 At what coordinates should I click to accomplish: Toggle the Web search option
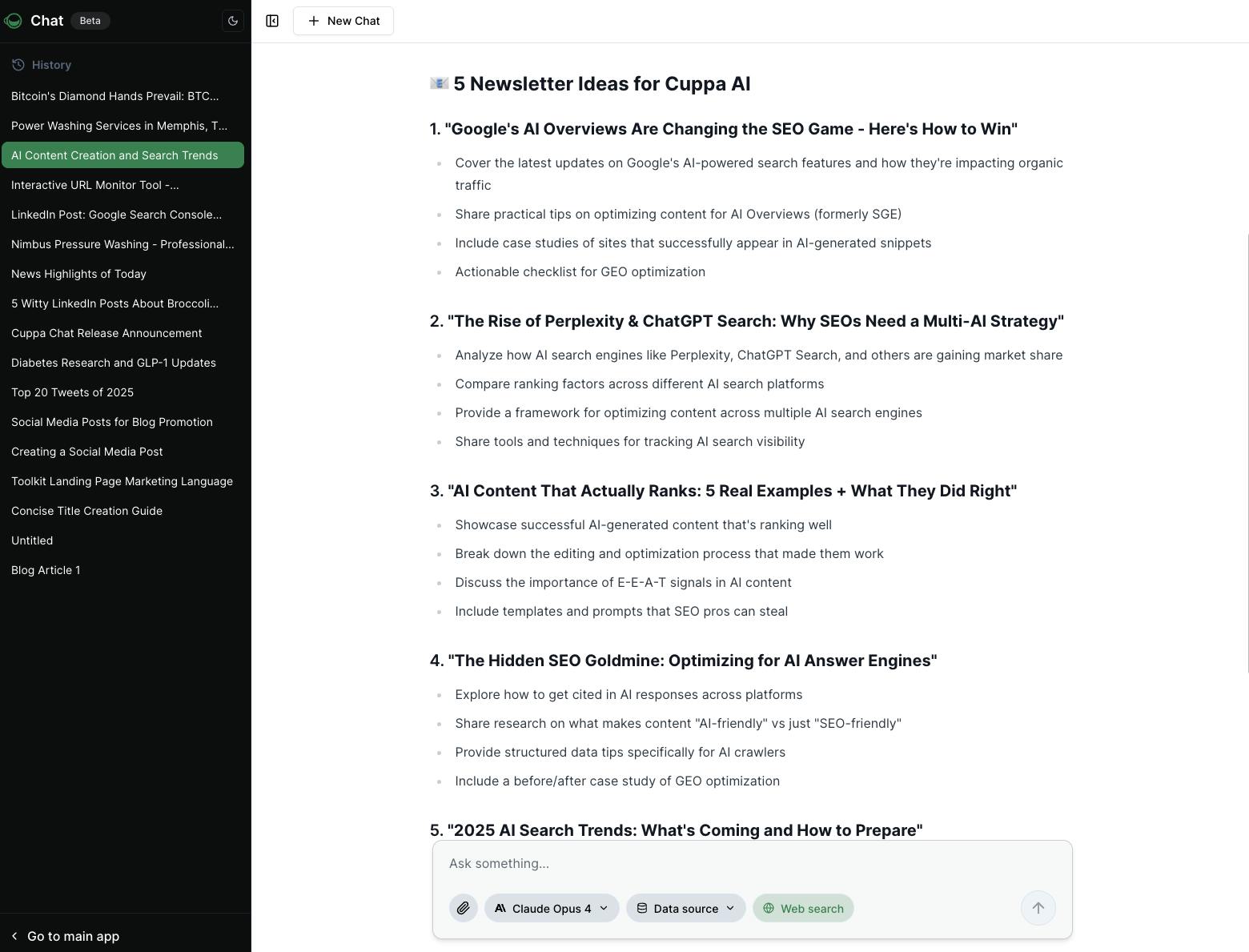(803, 908)
